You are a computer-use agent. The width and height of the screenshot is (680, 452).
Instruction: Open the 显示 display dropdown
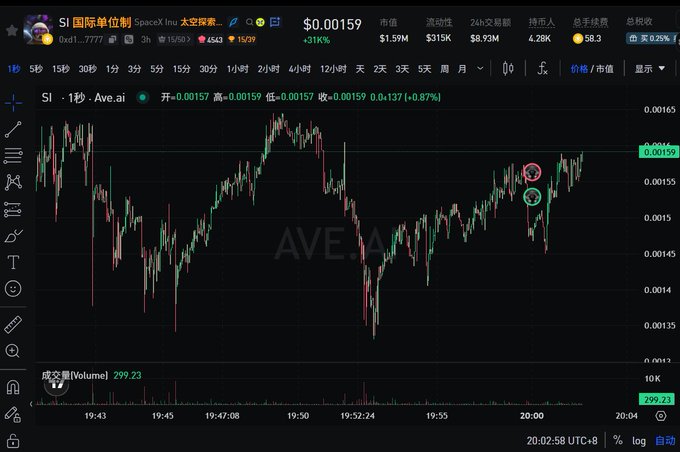pyautogui.click(x=650, y=69)
